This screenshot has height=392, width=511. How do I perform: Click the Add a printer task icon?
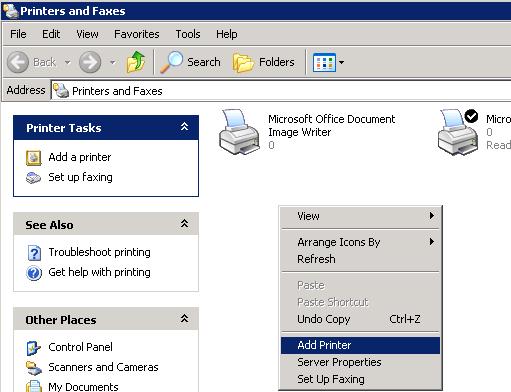[x=34, y=158]
